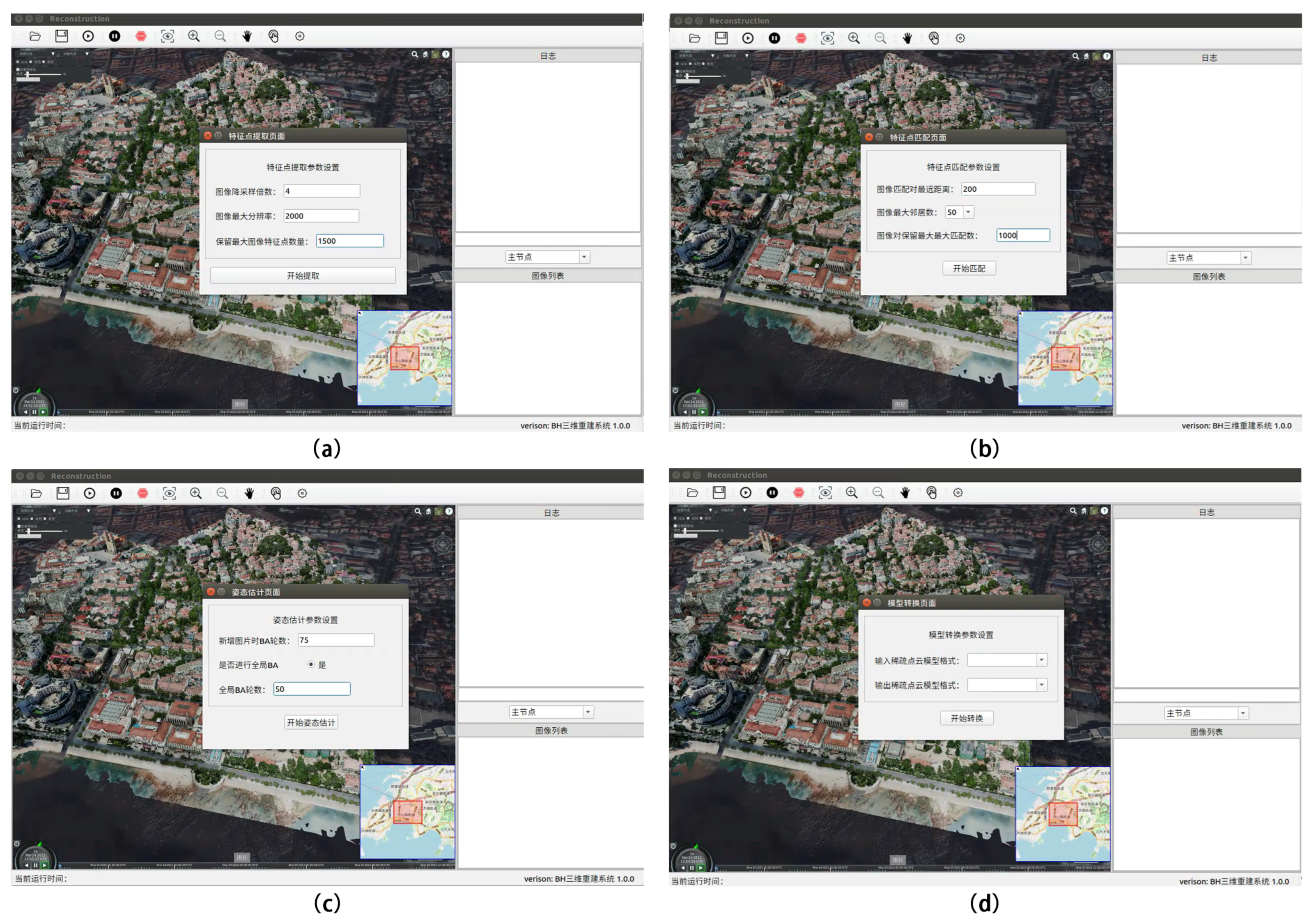
Task: Click the black pause icon in panel (d)
Action: [772, 492]
